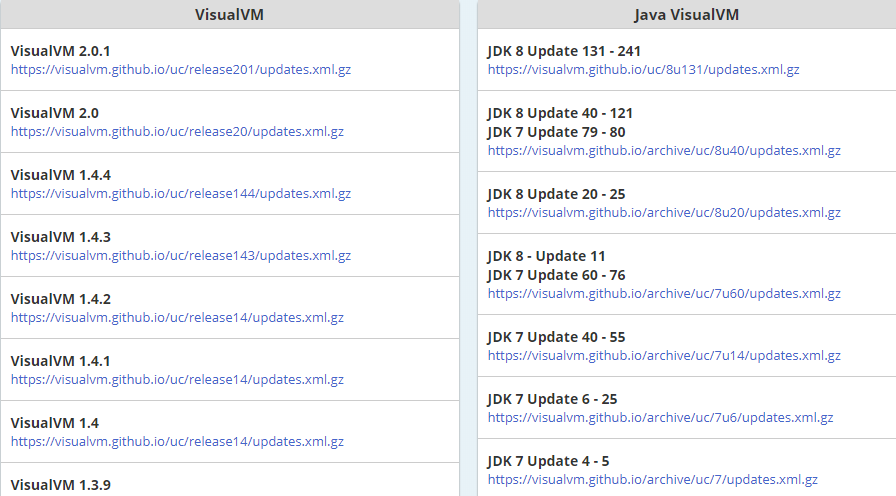The image size is (896, 496).
Task: Open the release201 updates.xml.gz link
Action: (181, 70)
